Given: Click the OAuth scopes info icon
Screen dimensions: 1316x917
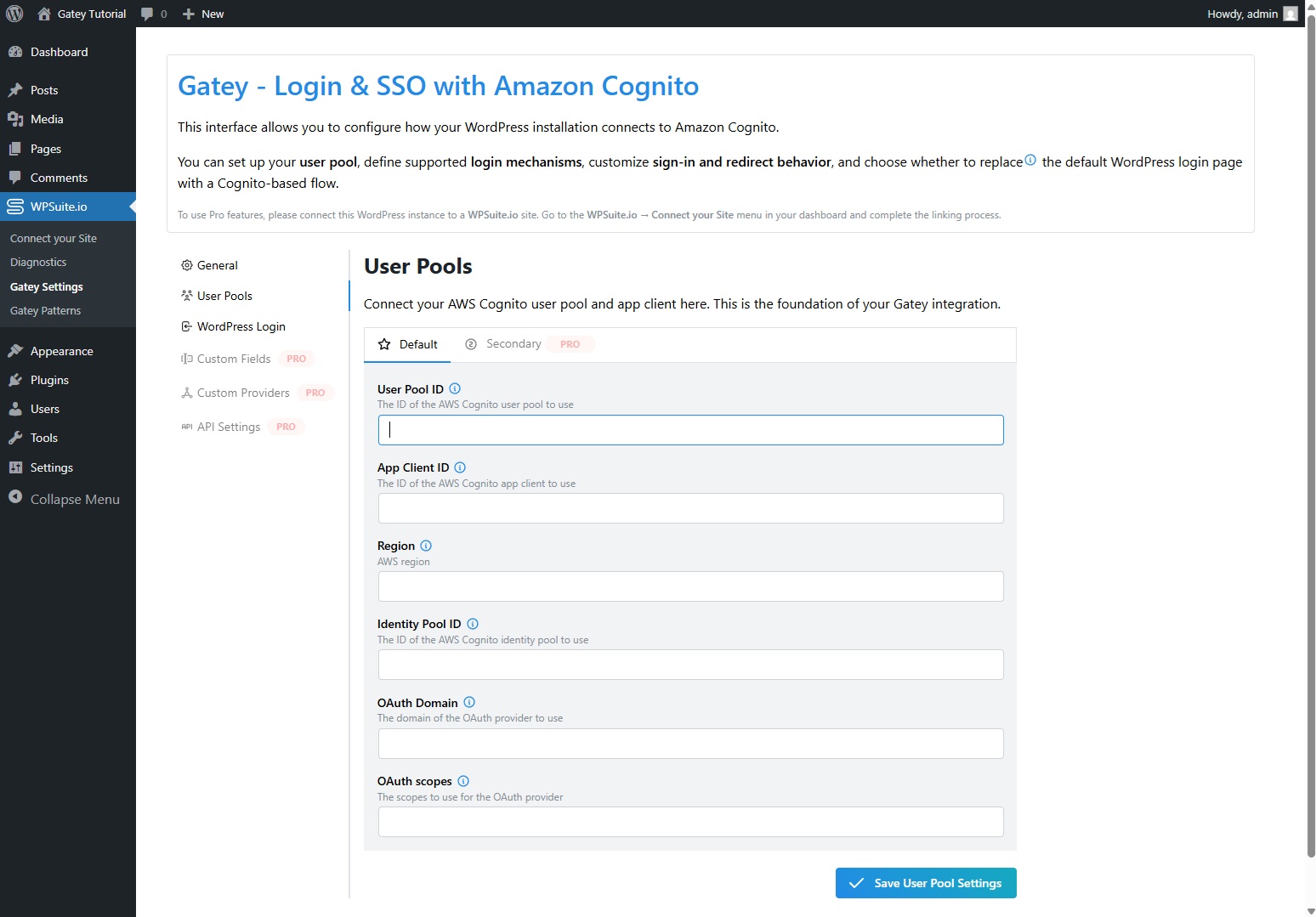Looking at the screenshot, I should click(x=463, y=781).
